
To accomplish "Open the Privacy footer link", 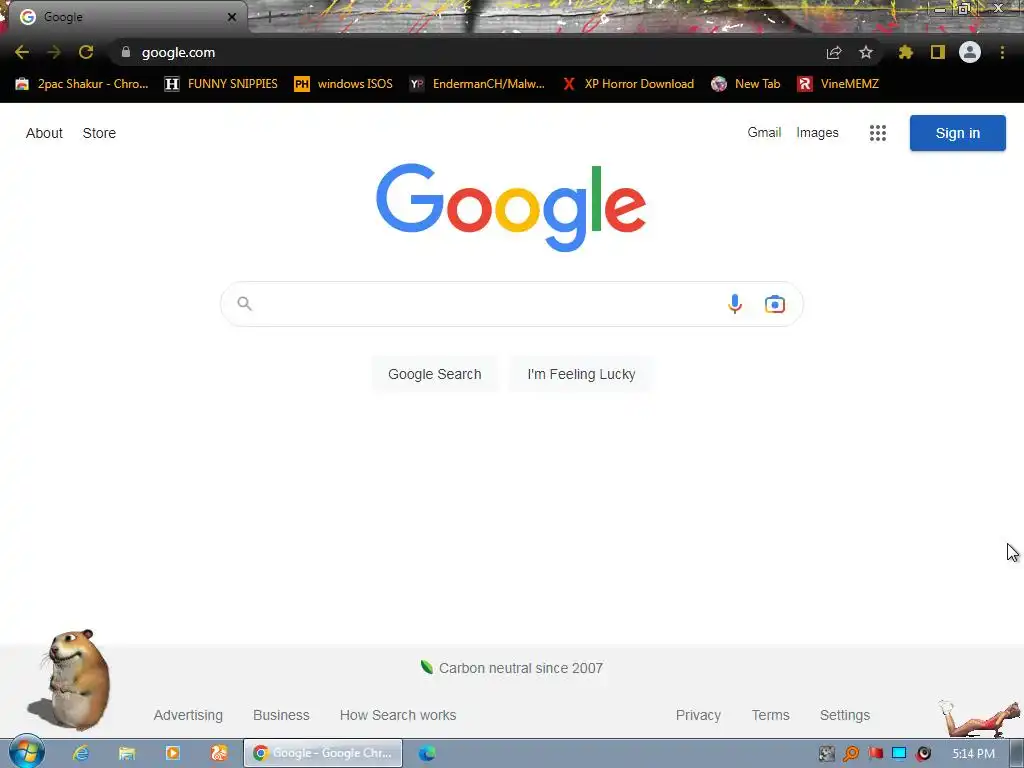I will (698, 715).
